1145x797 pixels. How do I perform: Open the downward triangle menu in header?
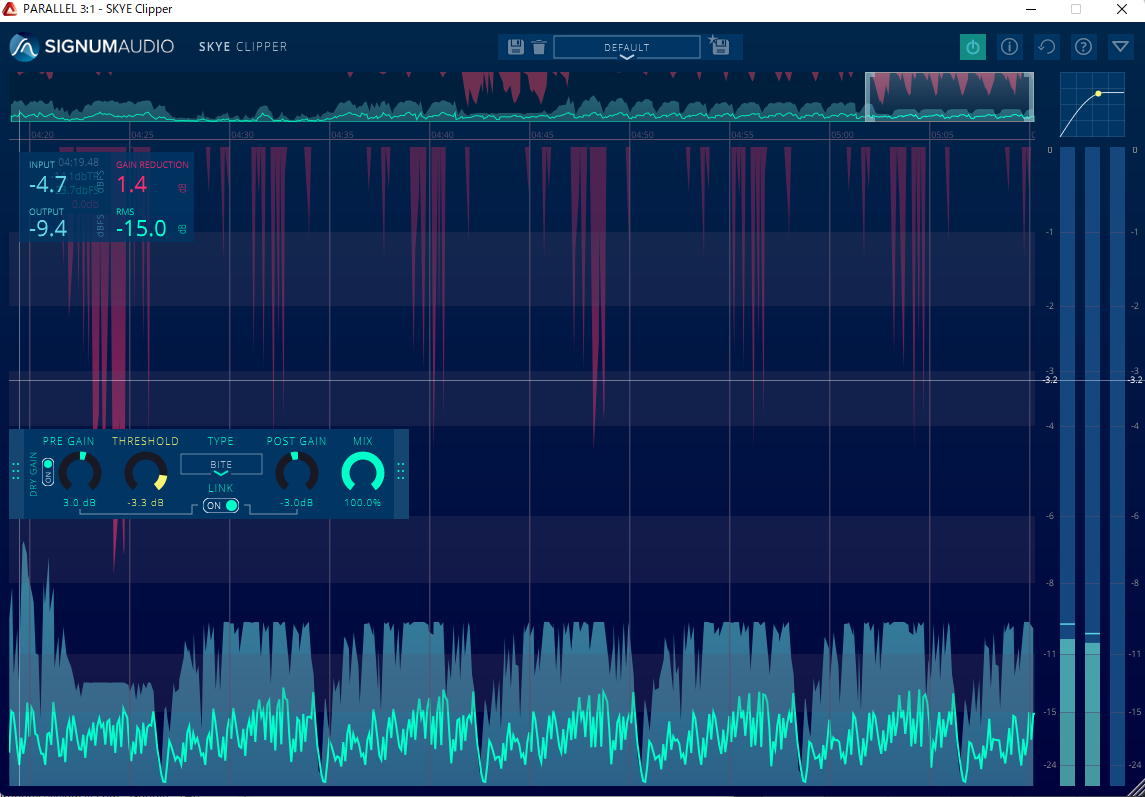(1120, 47)
